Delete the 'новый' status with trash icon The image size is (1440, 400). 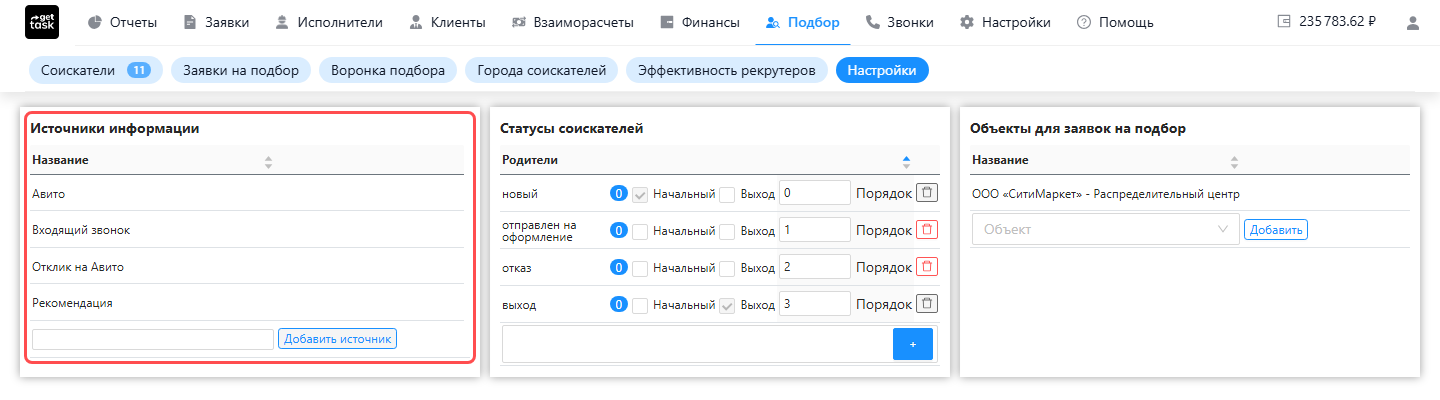[x=927, y=193]
